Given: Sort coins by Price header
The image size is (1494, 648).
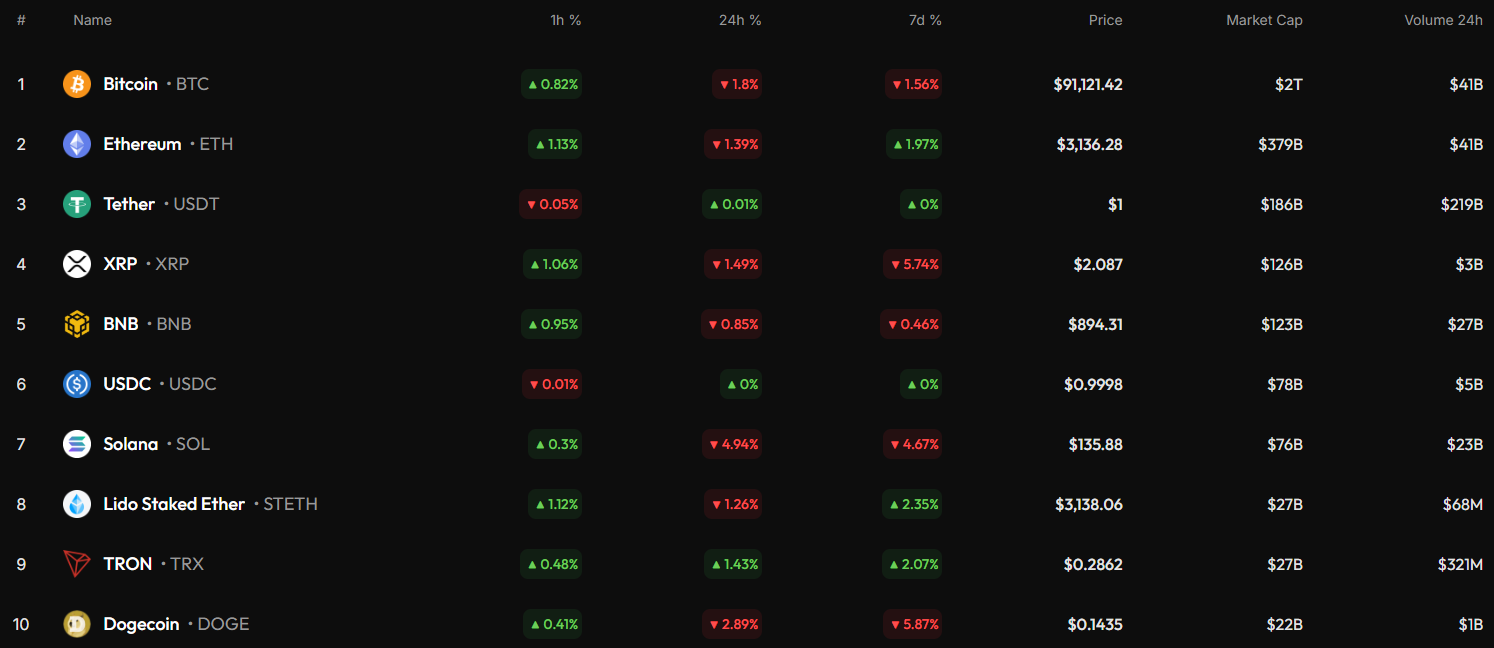Looking at the screenshot, I should coord(1105,20).
